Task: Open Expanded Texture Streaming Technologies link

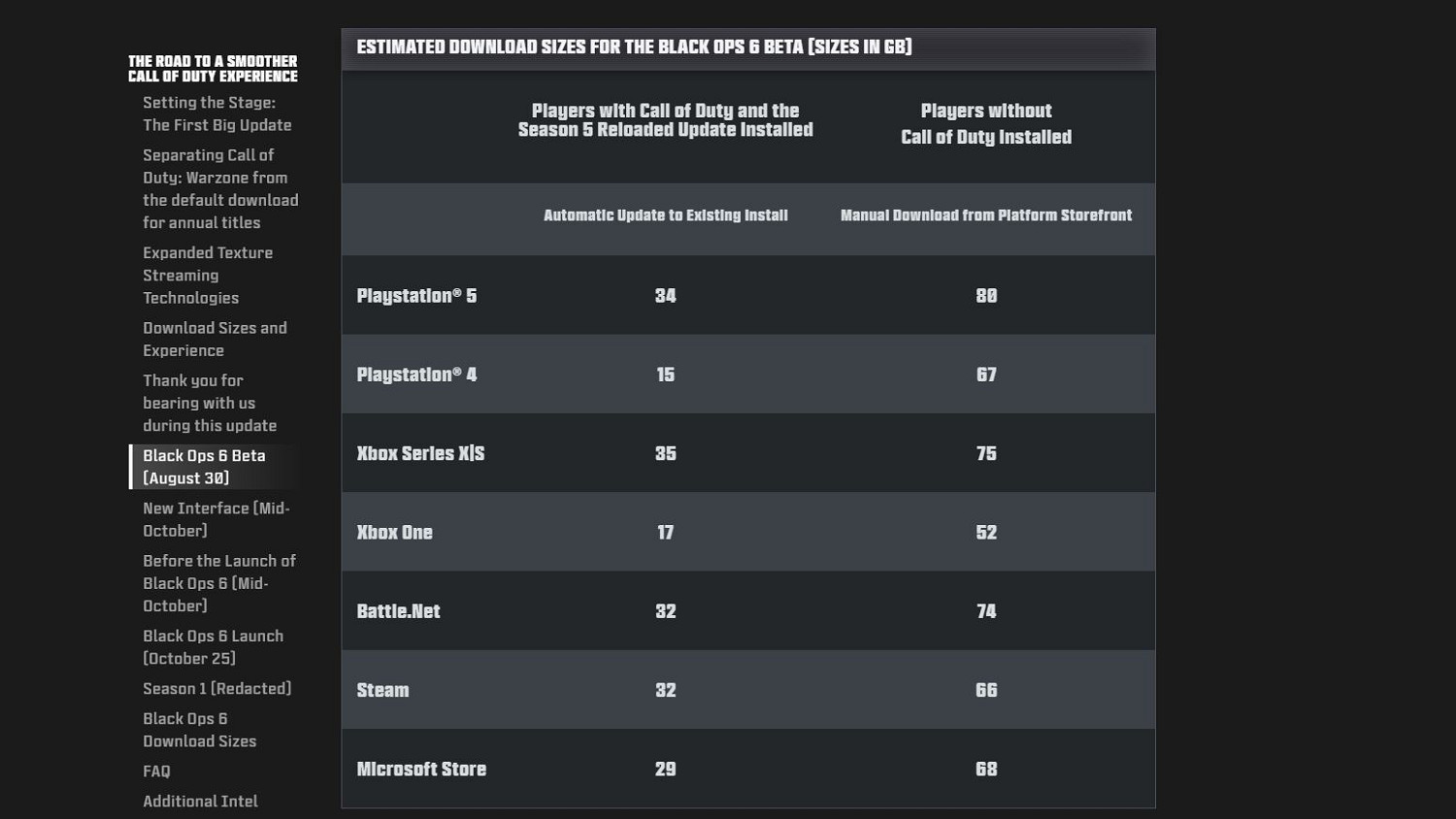Action: point(208,275)
